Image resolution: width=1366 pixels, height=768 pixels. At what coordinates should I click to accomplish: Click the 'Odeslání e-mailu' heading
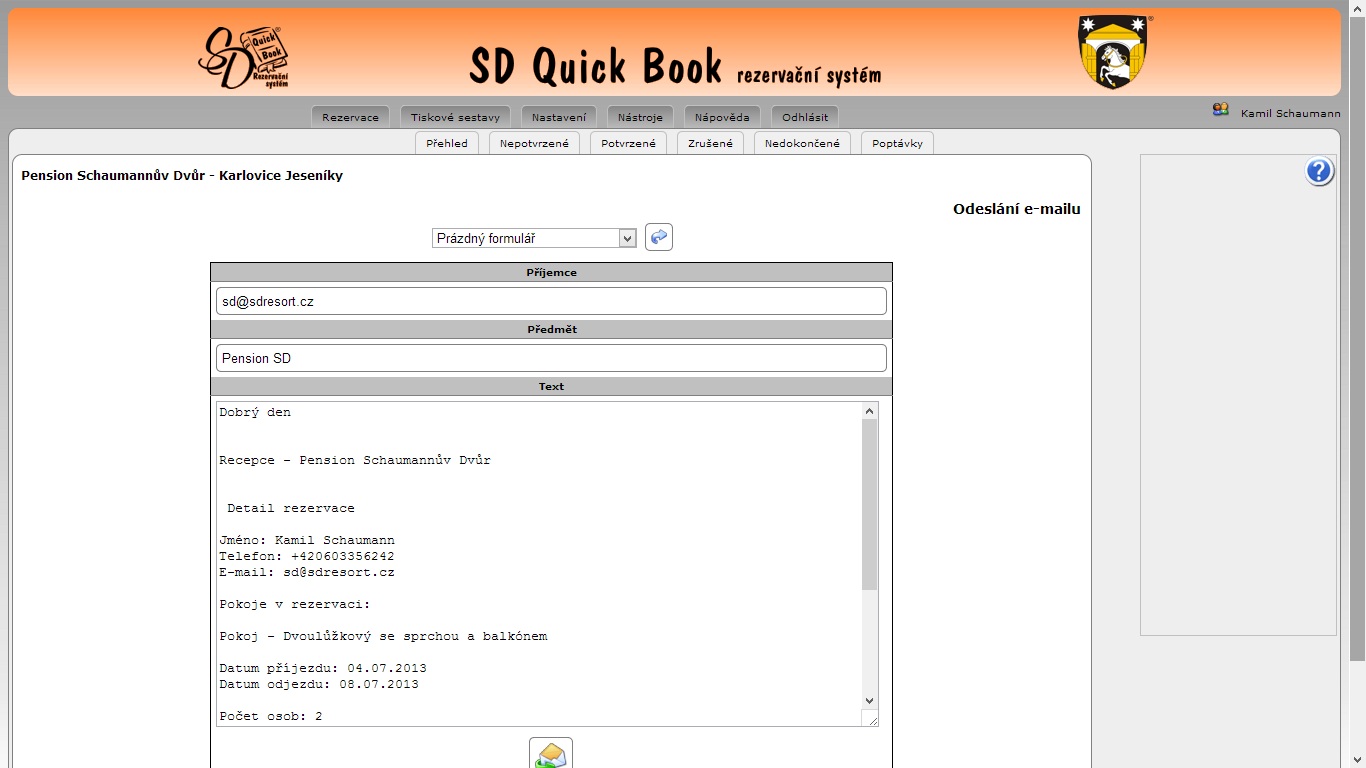click(x=1017, y=209)
